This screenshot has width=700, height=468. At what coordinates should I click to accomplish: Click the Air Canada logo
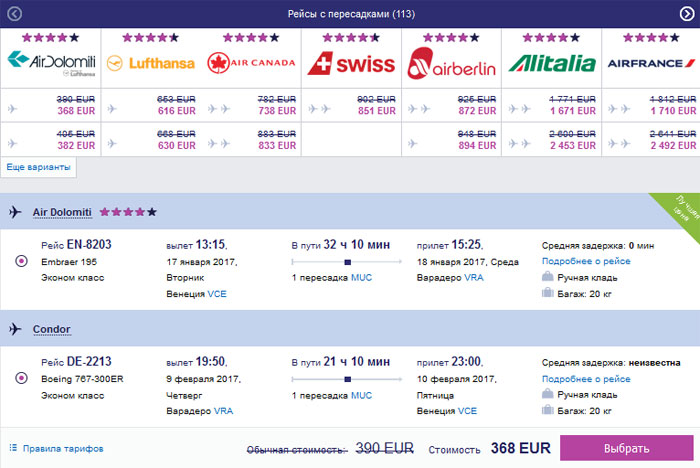pyautogui.click(x=251, y=63)
